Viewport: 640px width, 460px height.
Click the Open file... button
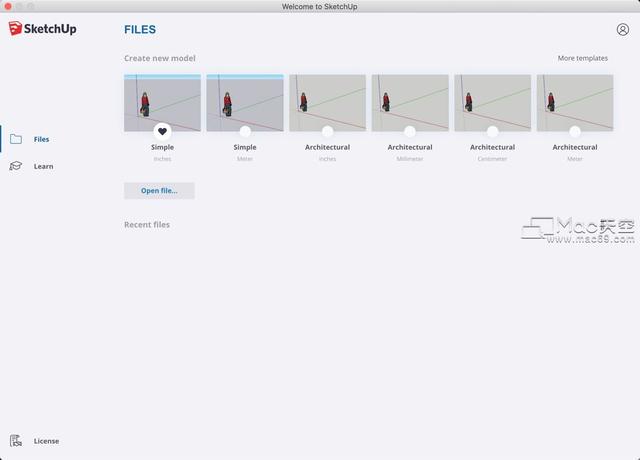point(159,191)
